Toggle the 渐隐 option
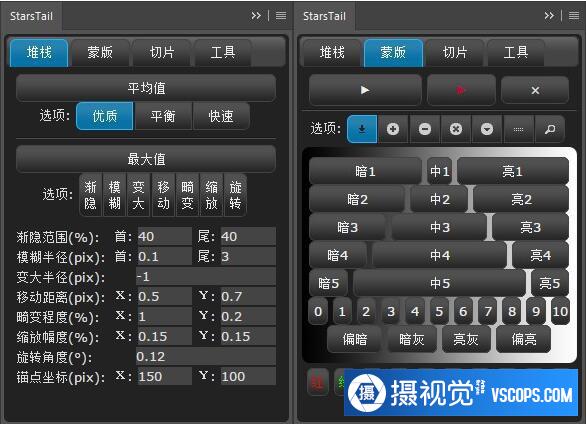The width and height of the screenshot is (586, 424). (x=90, y=195)
